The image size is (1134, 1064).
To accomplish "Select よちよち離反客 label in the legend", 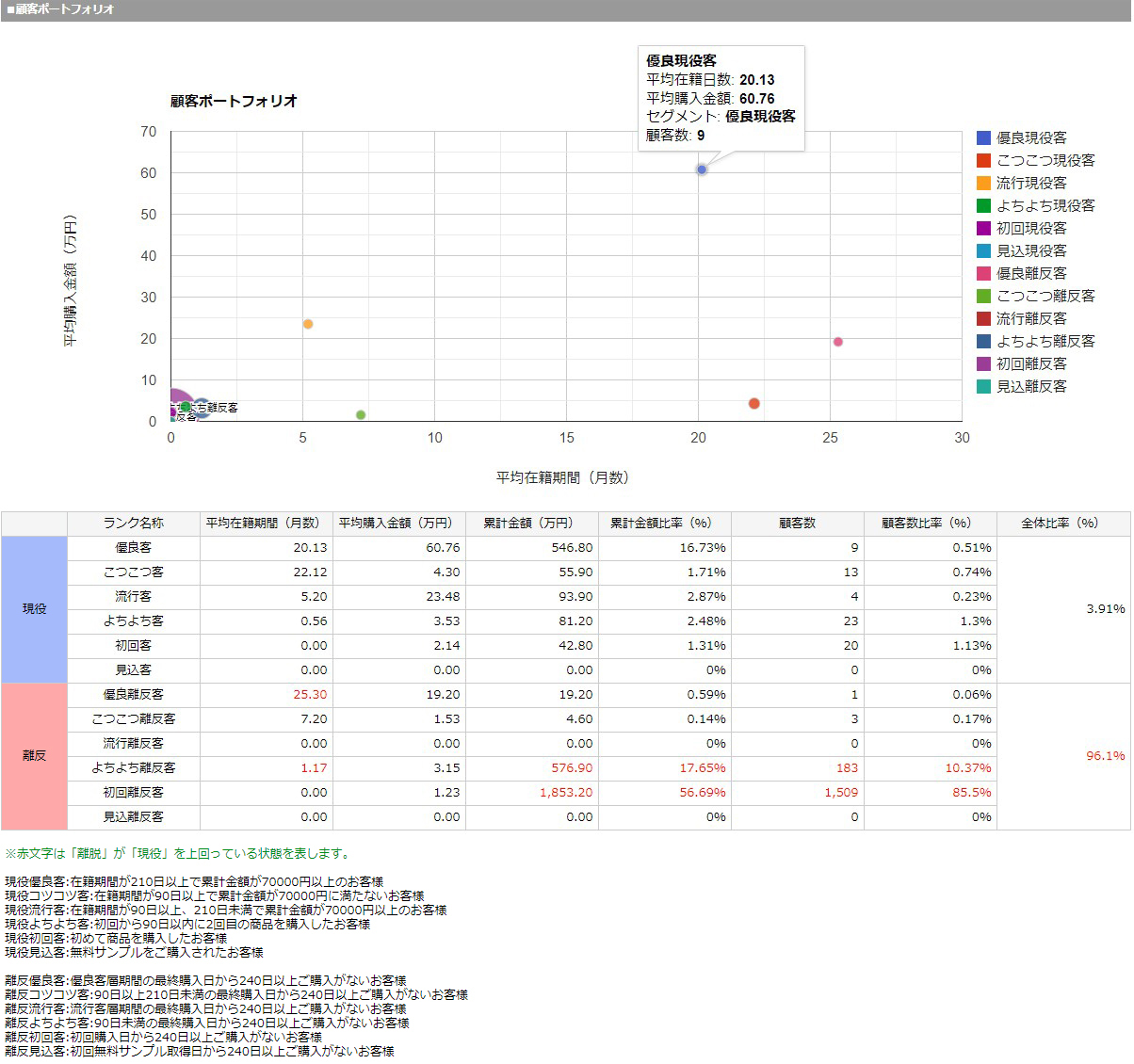I will 1045,341.
